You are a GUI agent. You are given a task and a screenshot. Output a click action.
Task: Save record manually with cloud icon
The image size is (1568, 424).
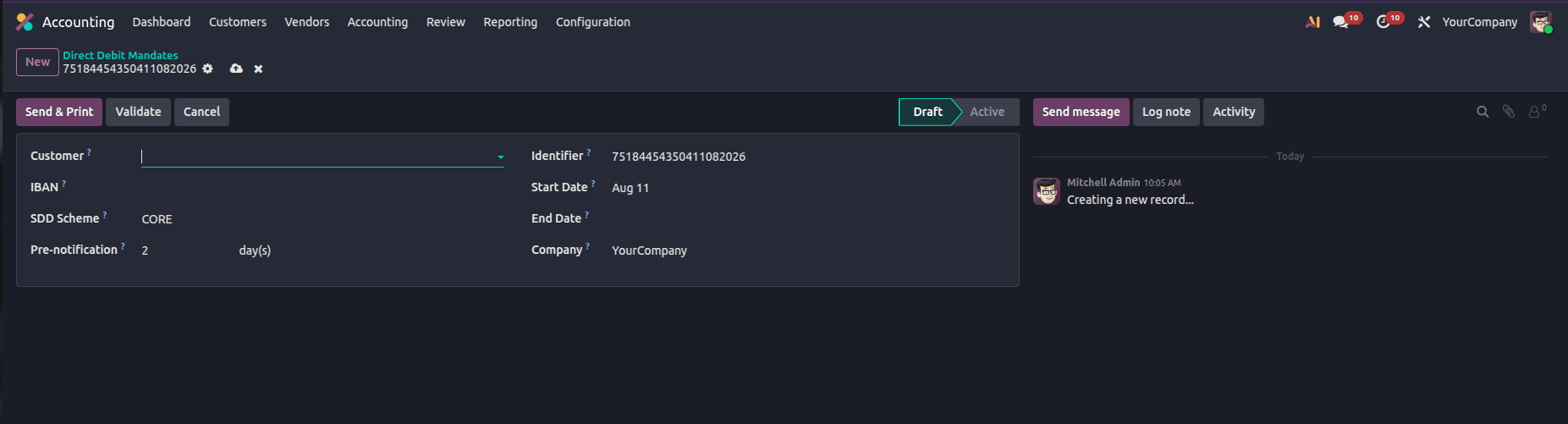236,69
